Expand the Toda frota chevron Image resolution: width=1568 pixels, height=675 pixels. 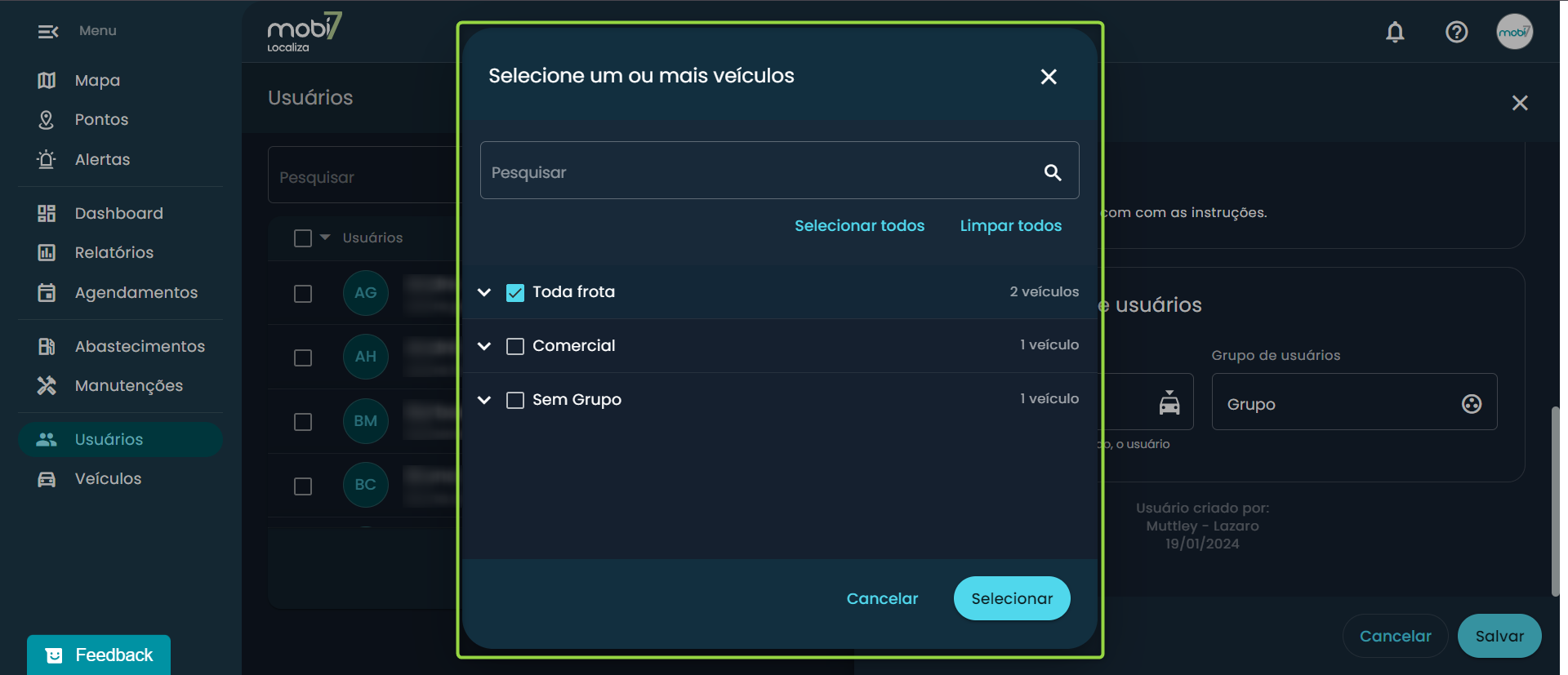pyautogui.click(x=484, y=292)
